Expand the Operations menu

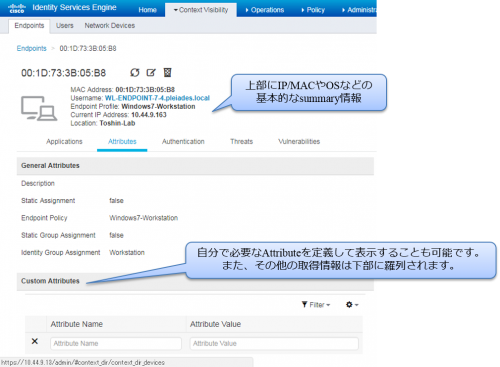(x=265, y=10)
